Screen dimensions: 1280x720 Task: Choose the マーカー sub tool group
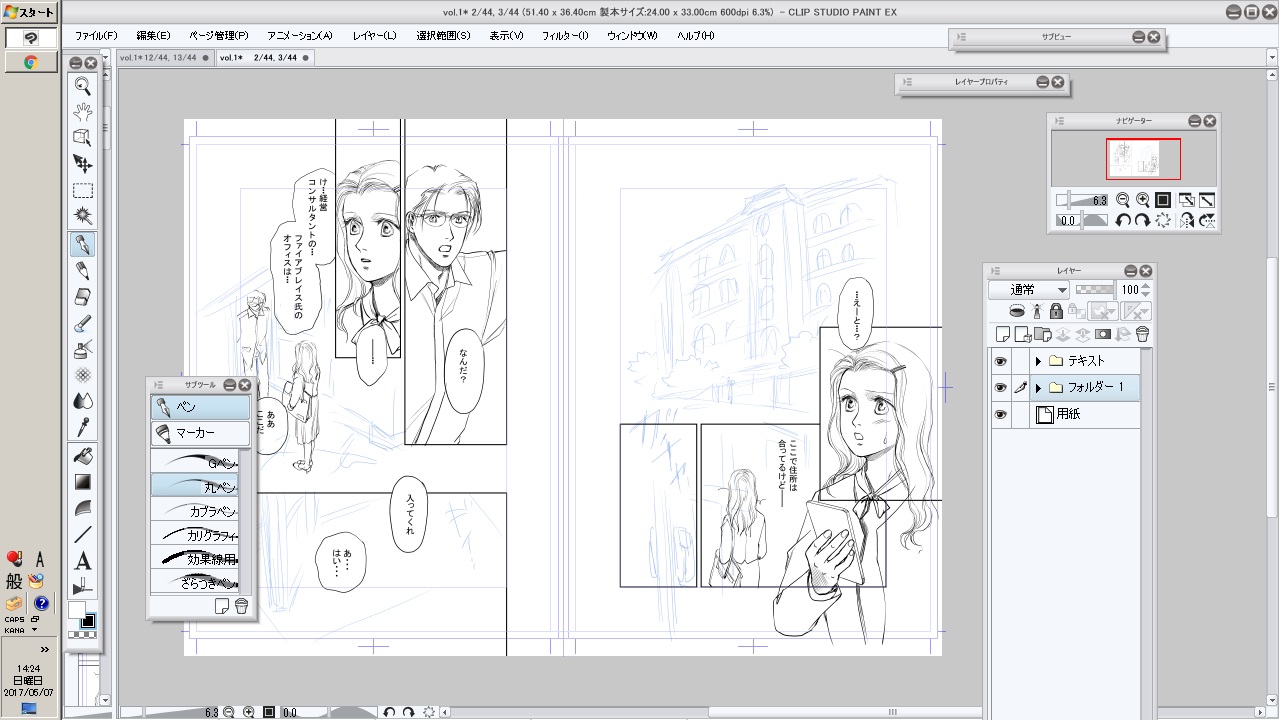[x=200, y=434]
